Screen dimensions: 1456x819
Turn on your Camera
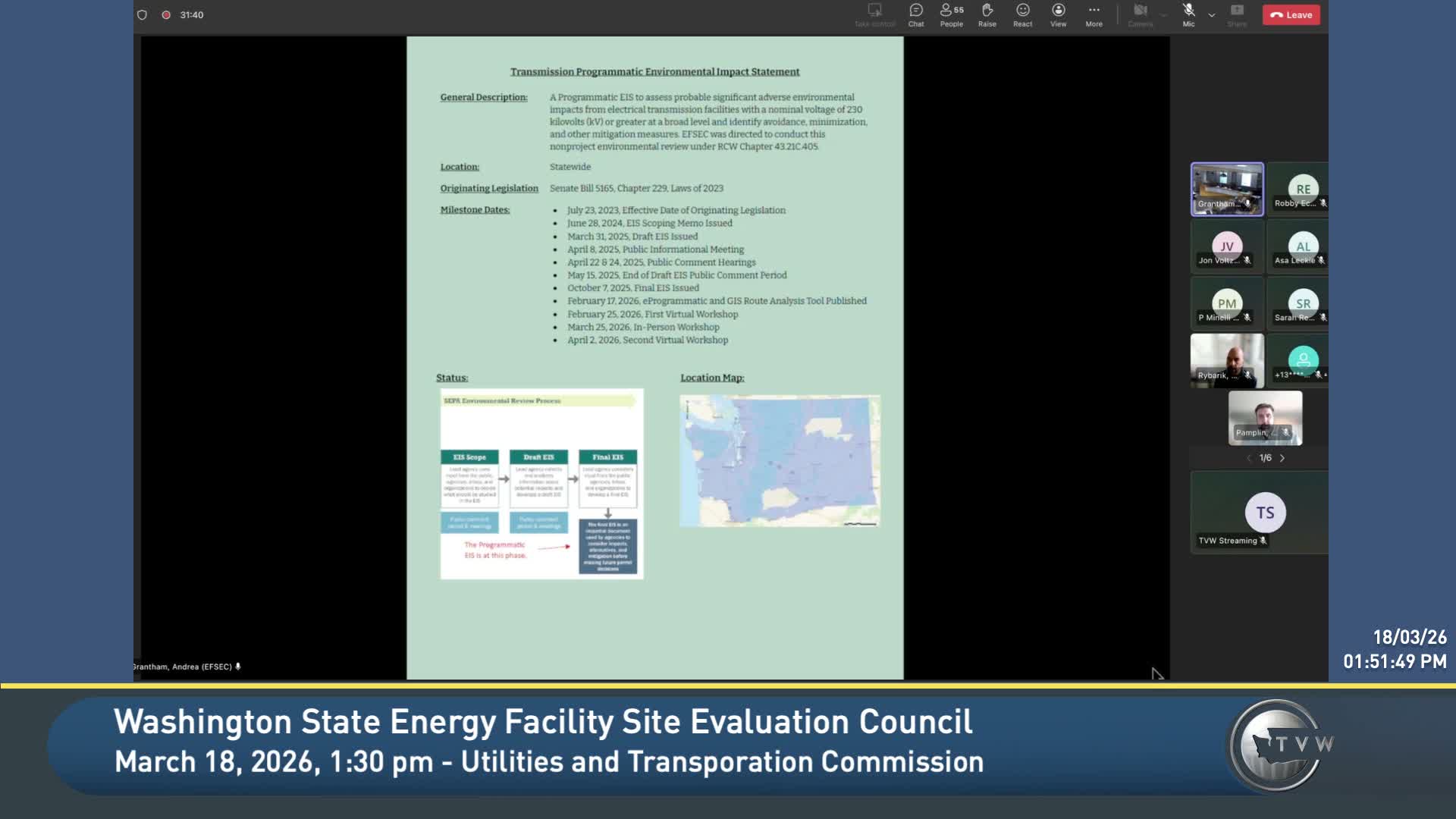[x=1141, y=13]
